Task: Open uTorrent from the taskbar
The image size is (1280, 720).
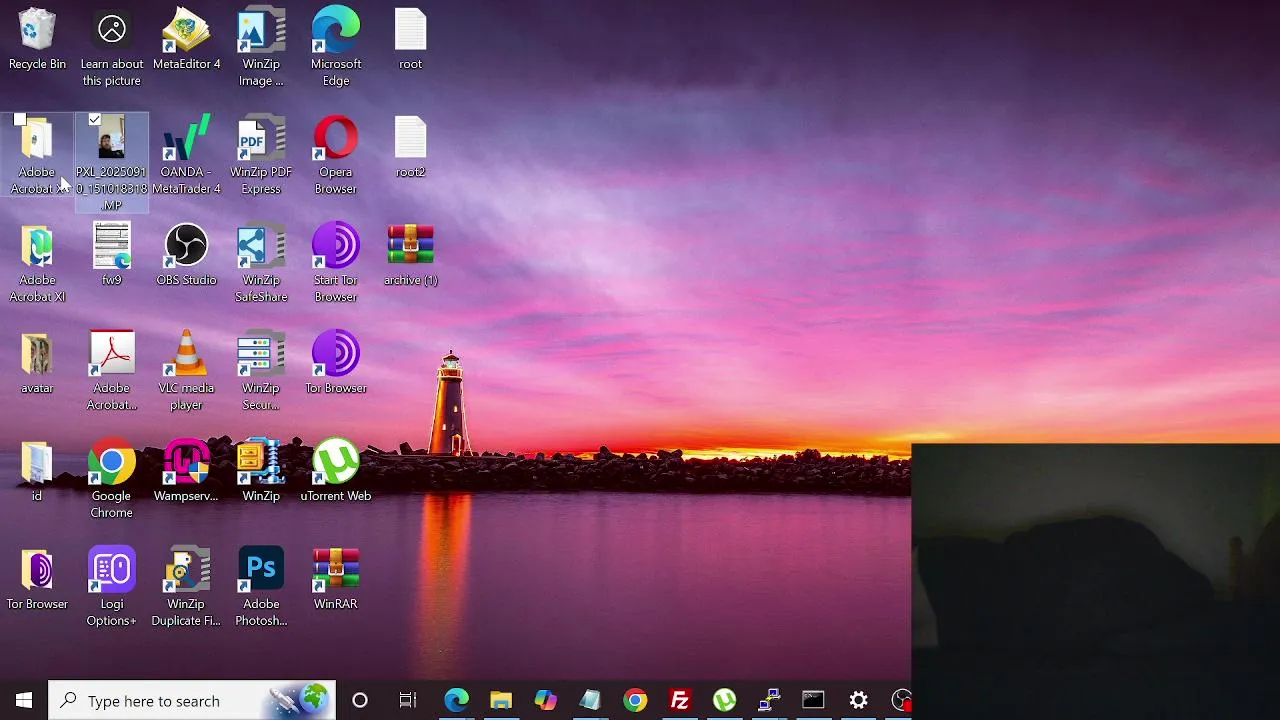Action: pyautogui.click(x=724, y=700)
